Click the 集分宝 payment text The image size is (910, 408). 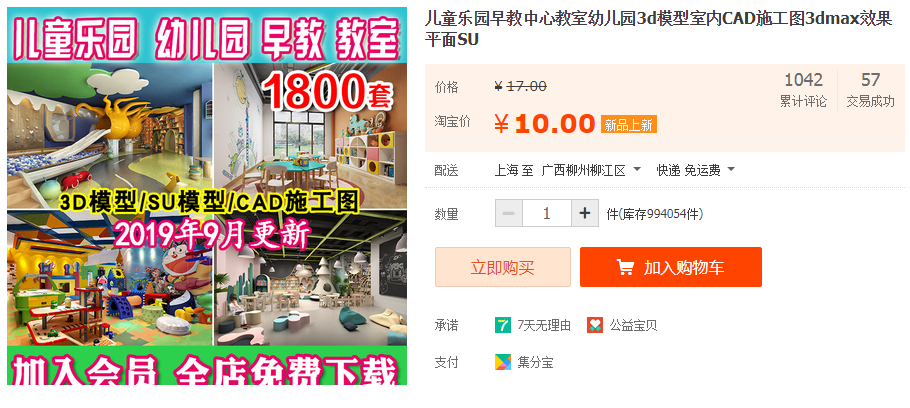pyautogui.click(x=535, y=363)
